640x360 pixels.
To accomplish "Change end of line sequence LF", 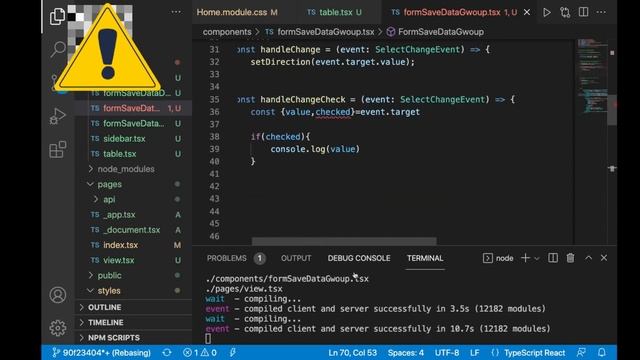I will (474, 353).
